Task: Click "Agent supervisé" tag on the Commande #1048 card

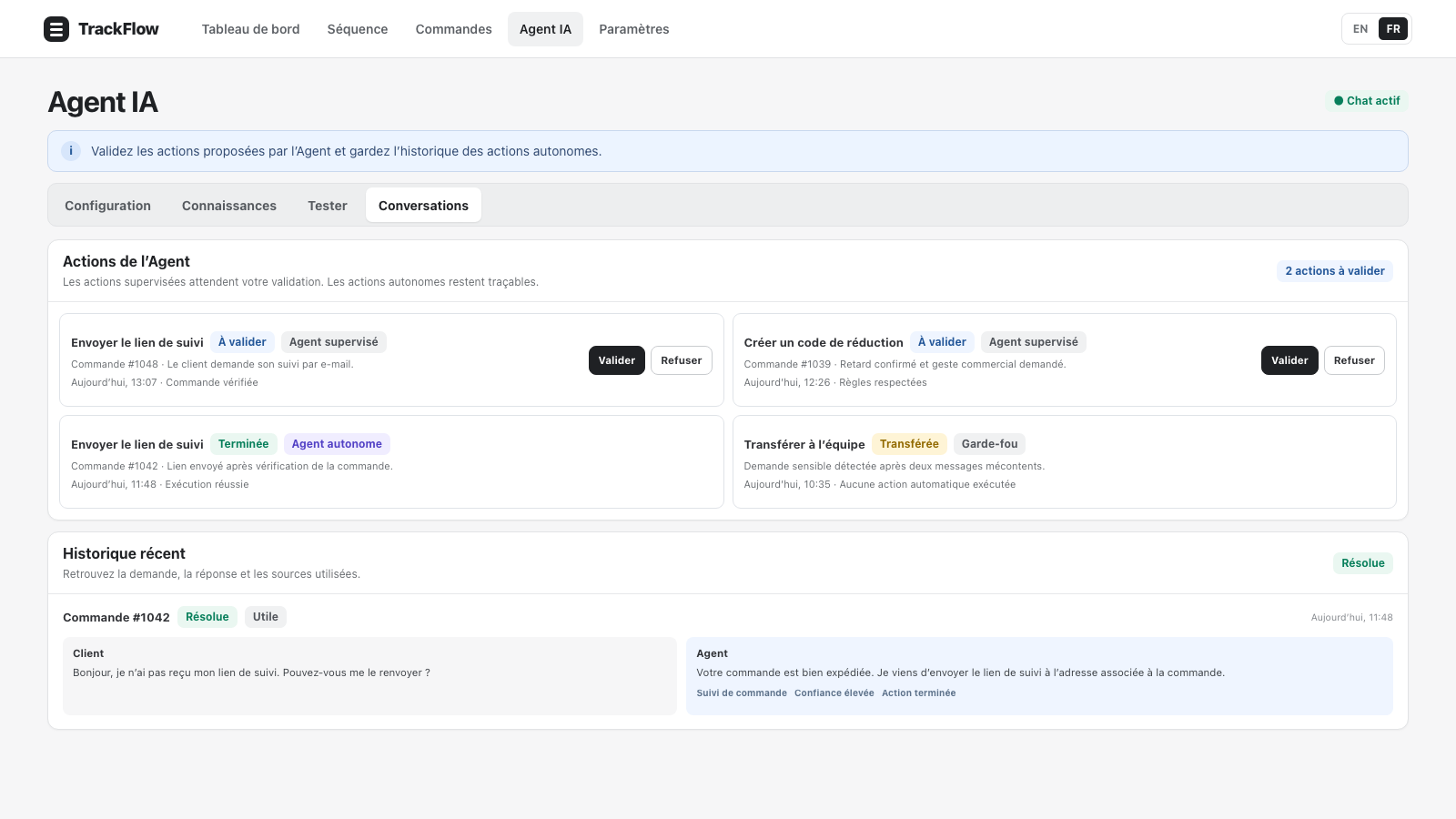Action: pyautogui.click(x=334, y=342)
